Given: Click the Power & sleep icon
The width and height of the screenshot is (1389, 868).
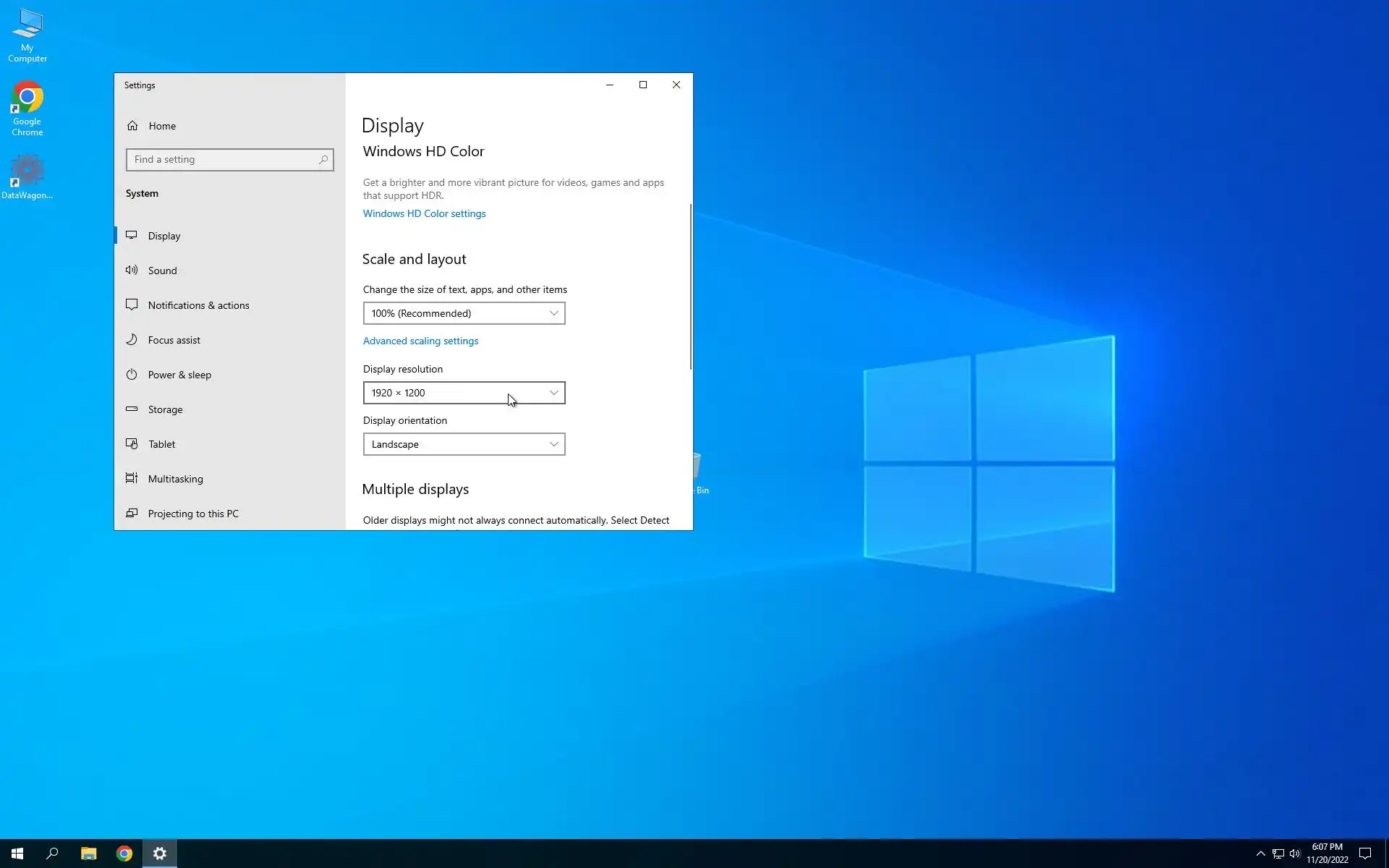Looking at the screenshot, I should pos(132,375).
